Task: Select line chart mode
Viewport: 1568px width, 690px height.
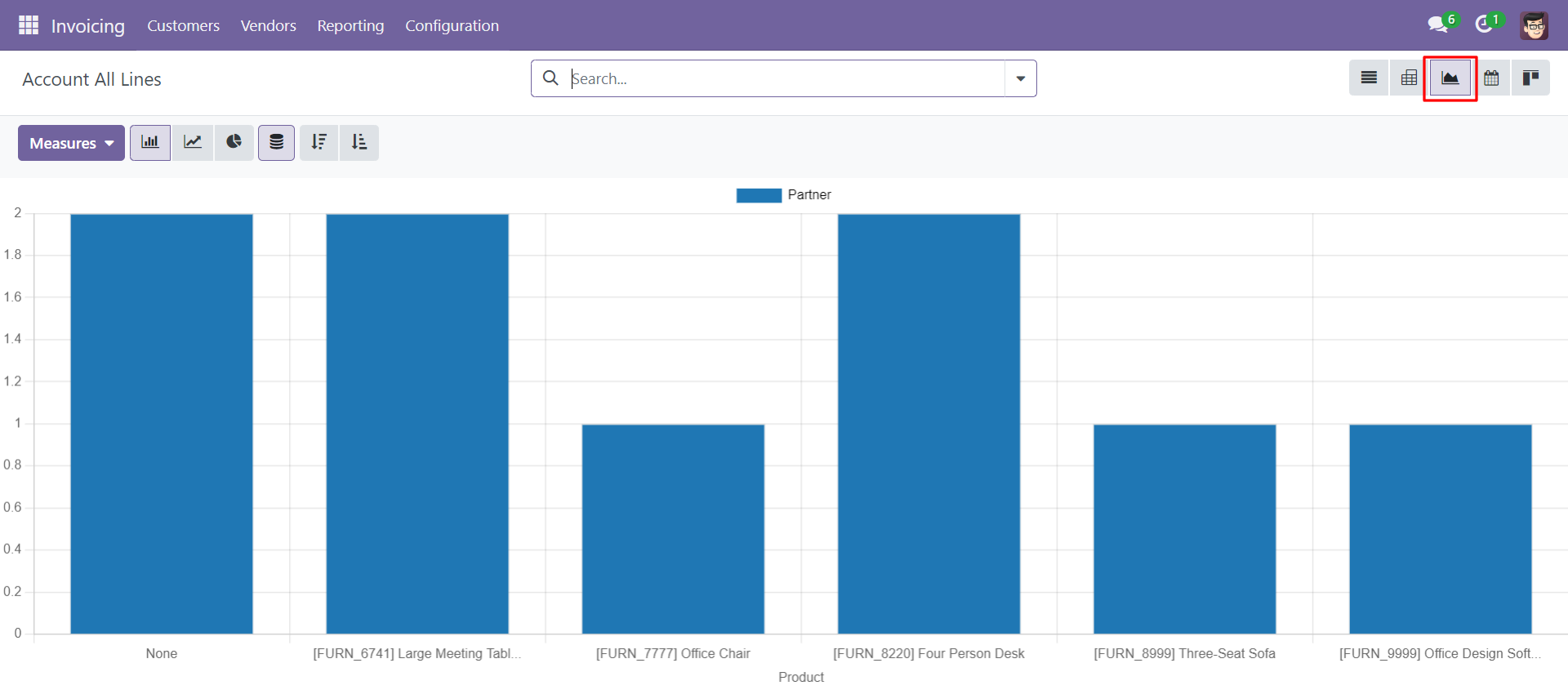Action: coord(193,143)
